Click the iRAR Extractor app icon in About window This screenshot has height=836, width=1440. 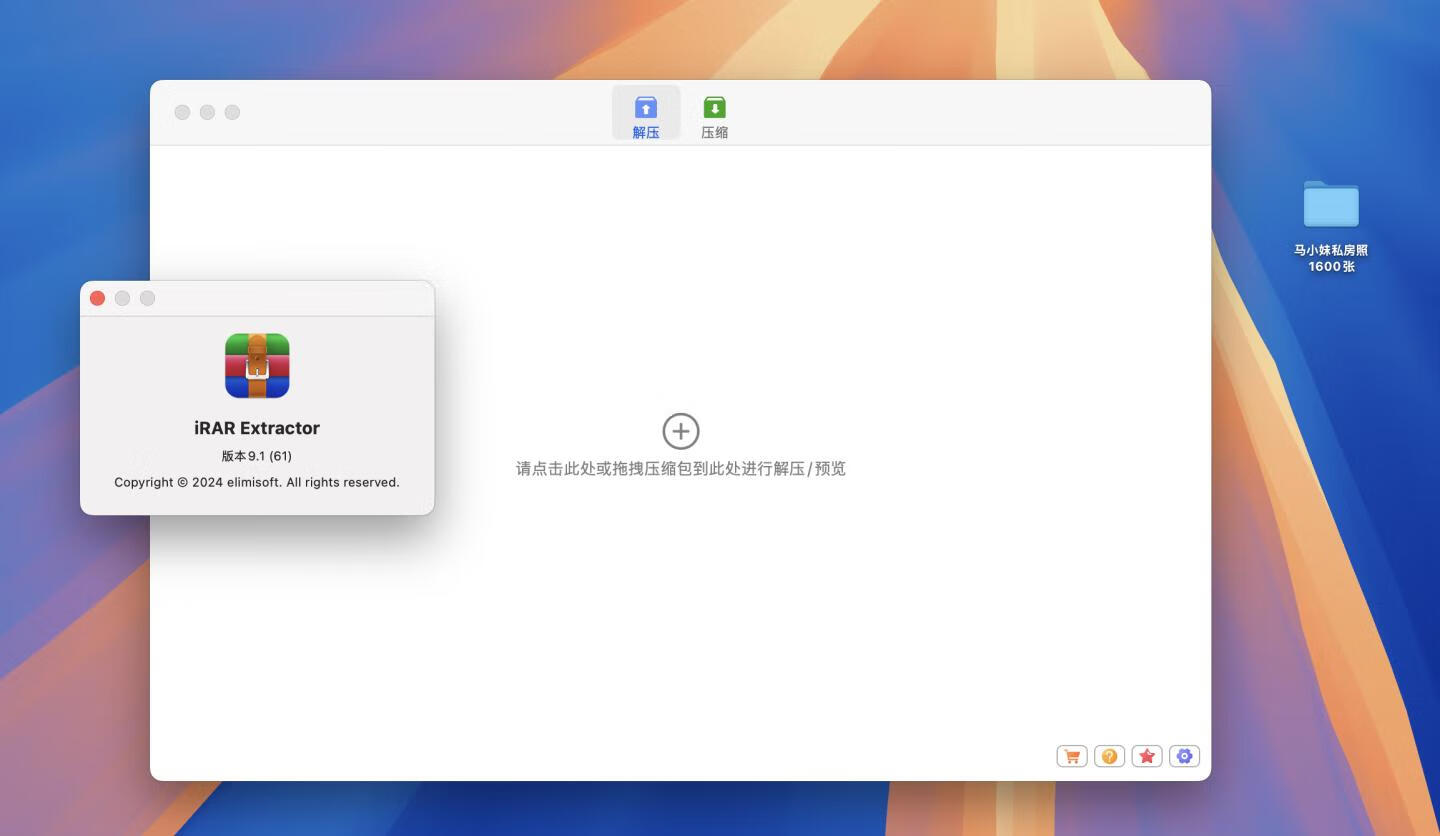click(x=257, y=365)
